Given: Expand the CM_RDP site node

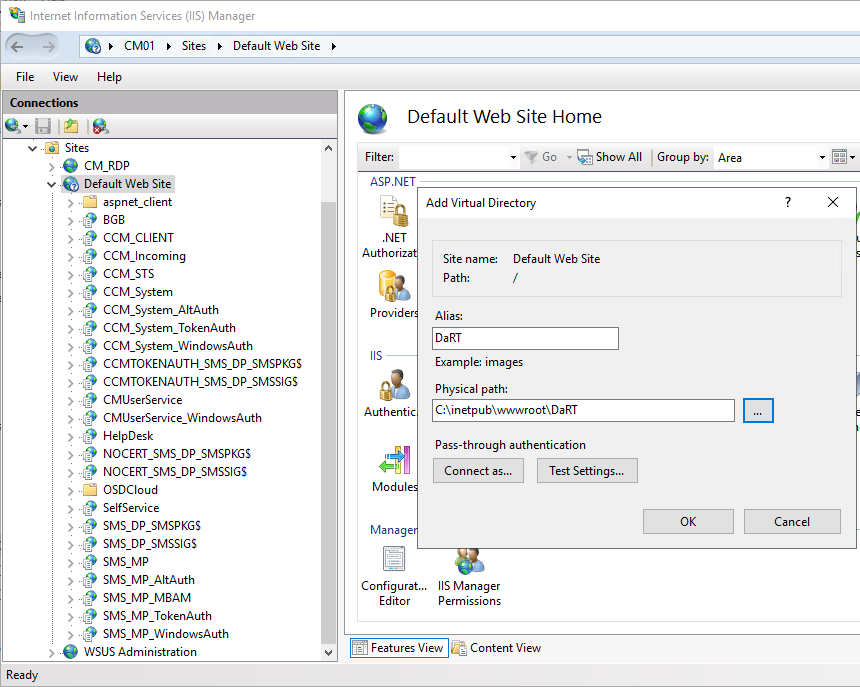Looking at the screenshot, I should click(52, 166).
